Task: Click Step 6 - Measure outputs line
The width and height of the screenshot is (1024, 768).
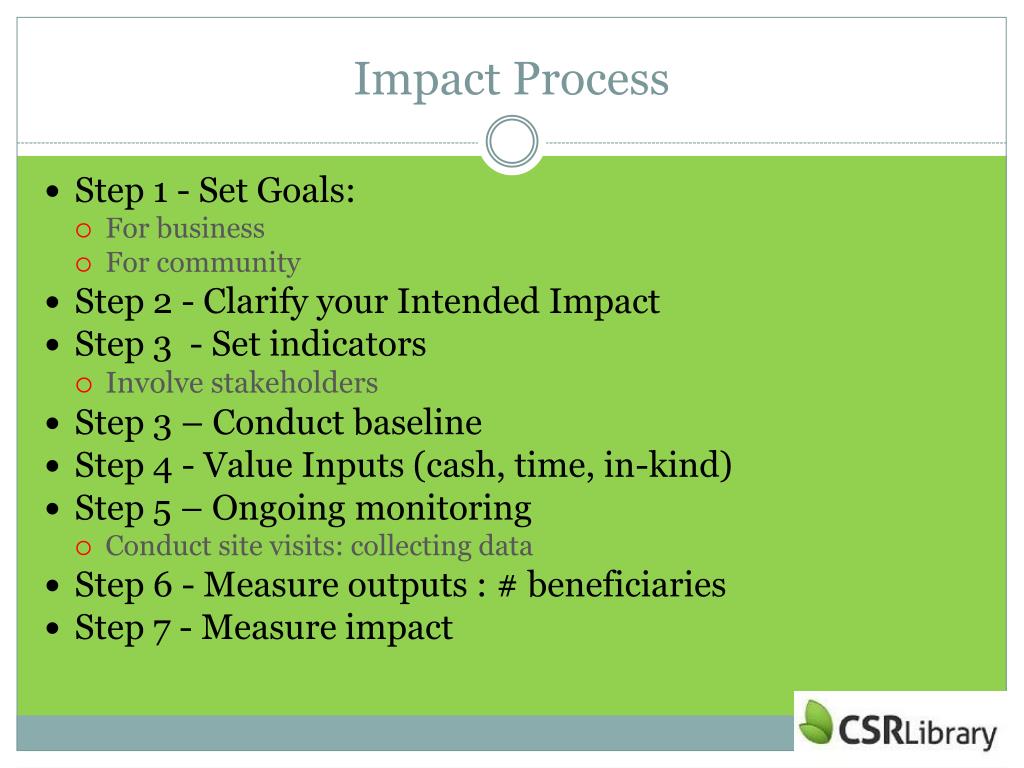Action: point(400,584)
